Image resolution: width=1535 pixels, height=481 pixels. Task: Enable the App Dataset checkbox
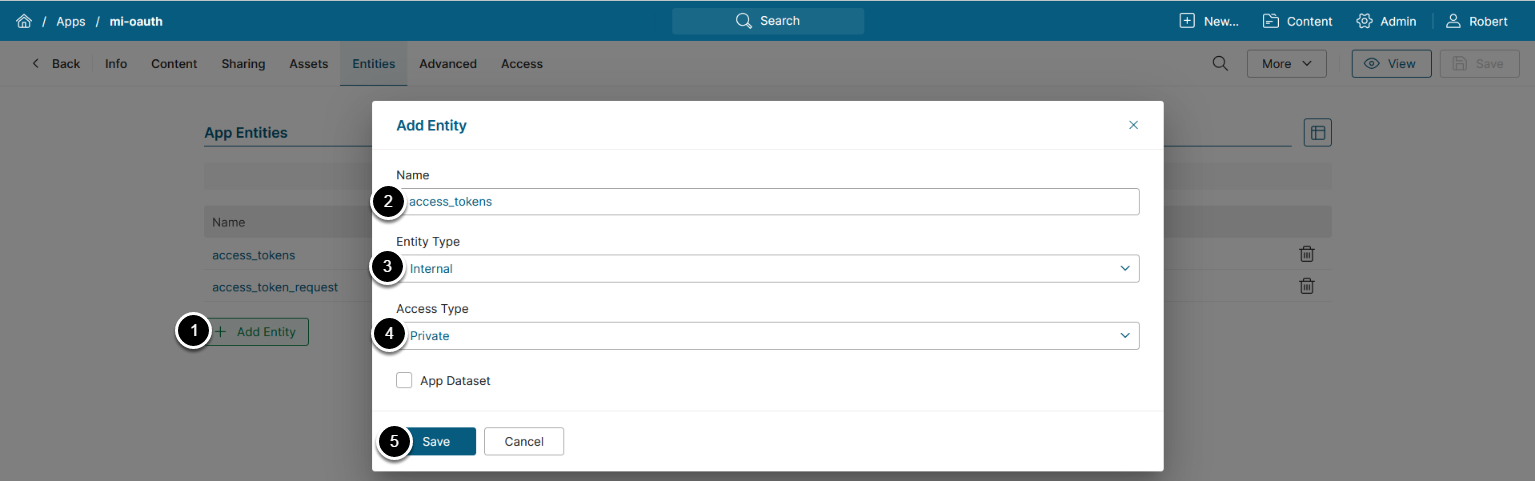coord(404,381)
